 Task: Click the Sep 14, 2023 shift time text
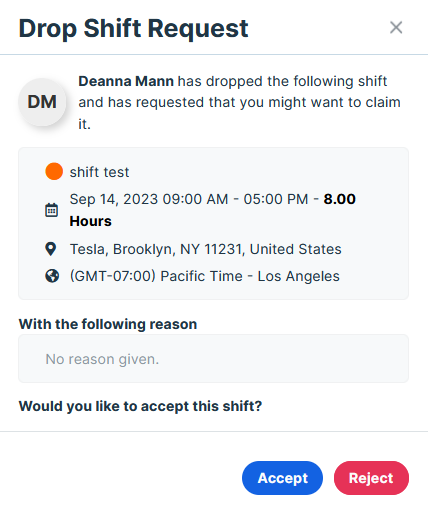point(189,199)
